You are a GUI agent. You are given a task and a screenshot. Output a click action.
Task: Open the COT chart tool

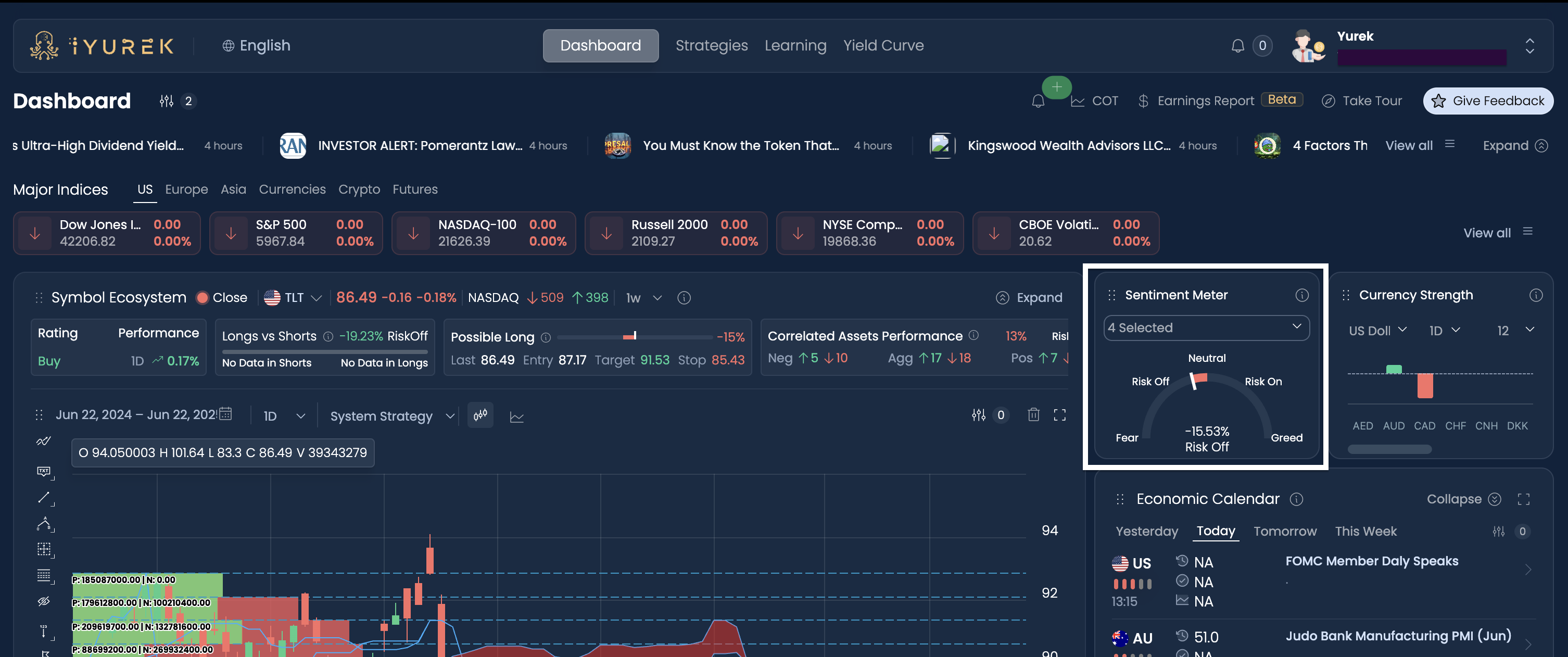click(x=1094, y=101)
